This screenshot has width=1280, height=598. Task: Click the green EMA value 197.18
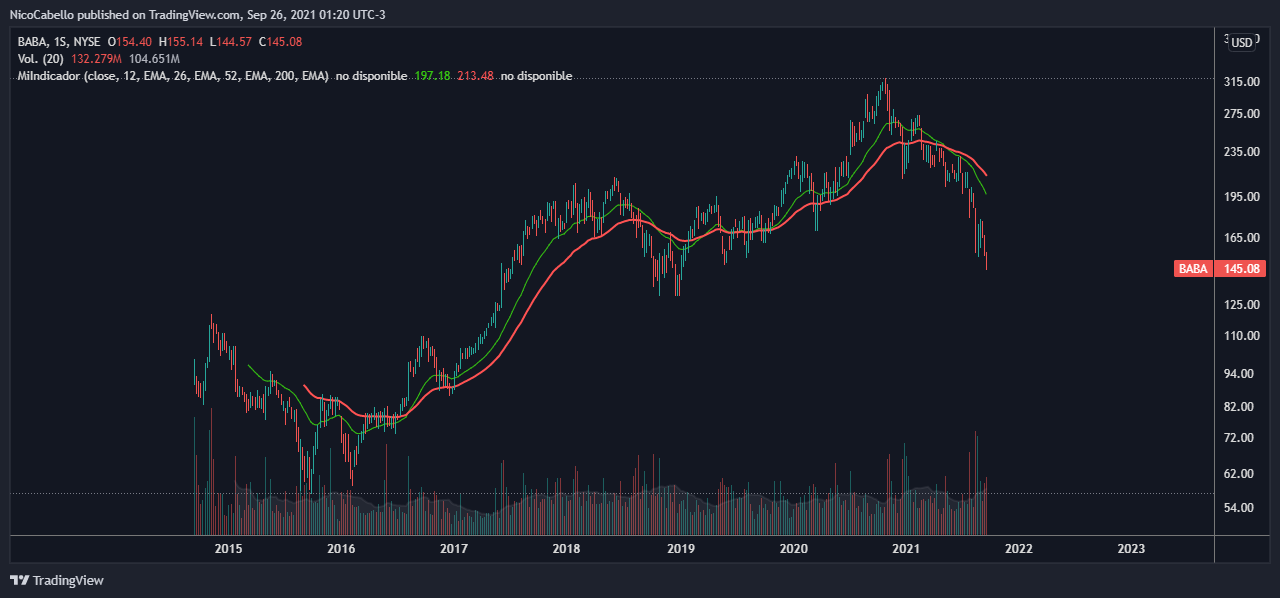[433, 76]
